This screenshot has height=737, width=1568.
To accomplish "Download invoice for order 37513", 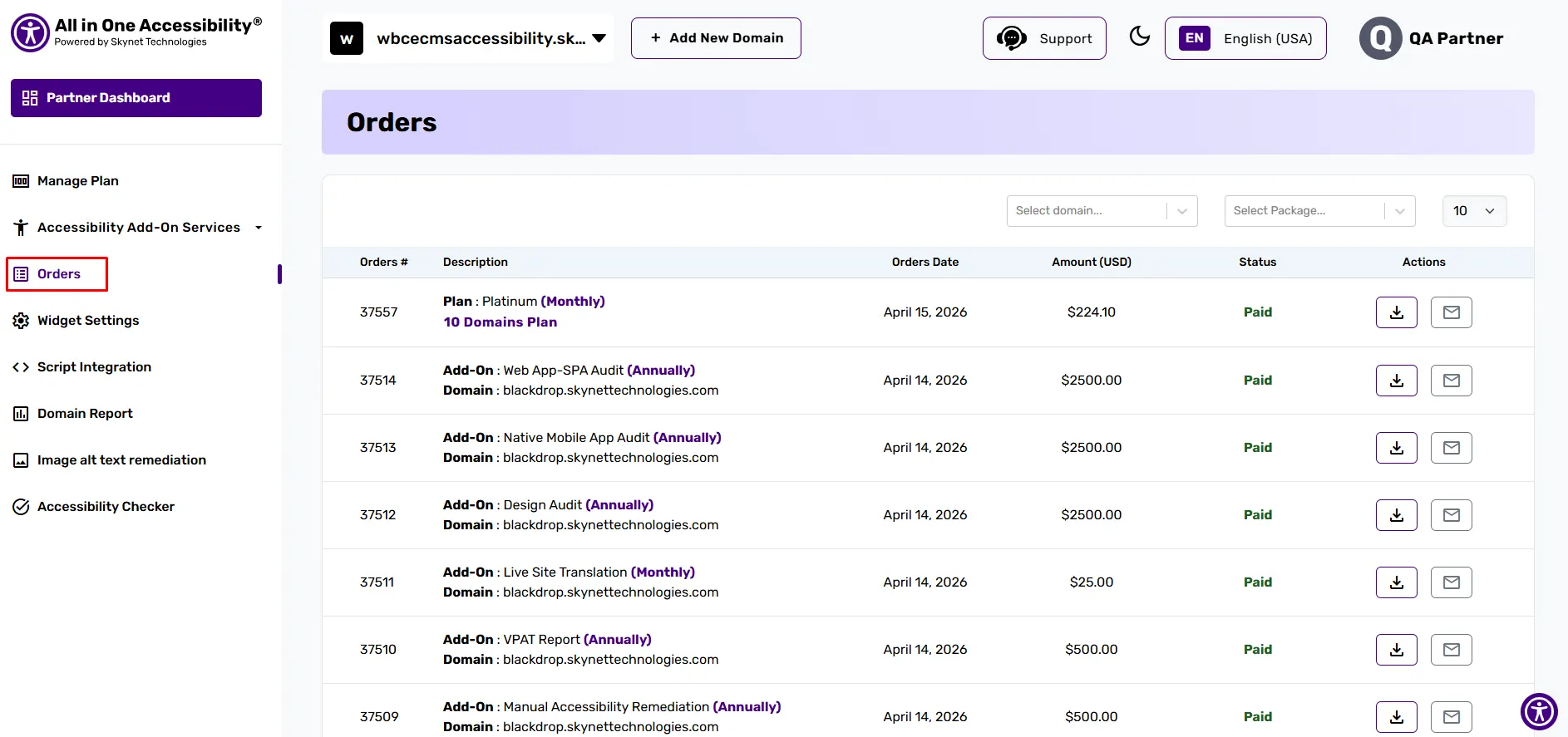I will (x=1397, y=448).
